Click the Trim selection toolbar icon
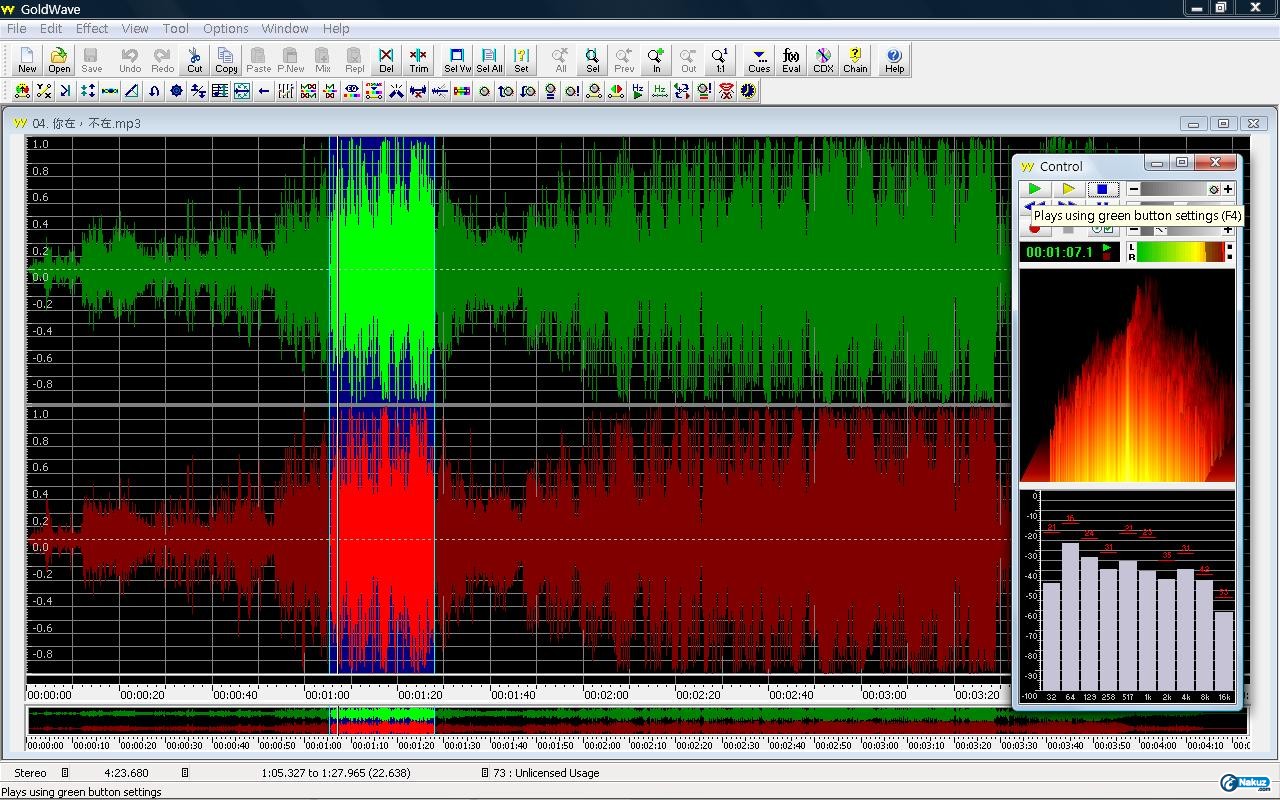This screenshot has width=1280, height=800. coord(418,60)
